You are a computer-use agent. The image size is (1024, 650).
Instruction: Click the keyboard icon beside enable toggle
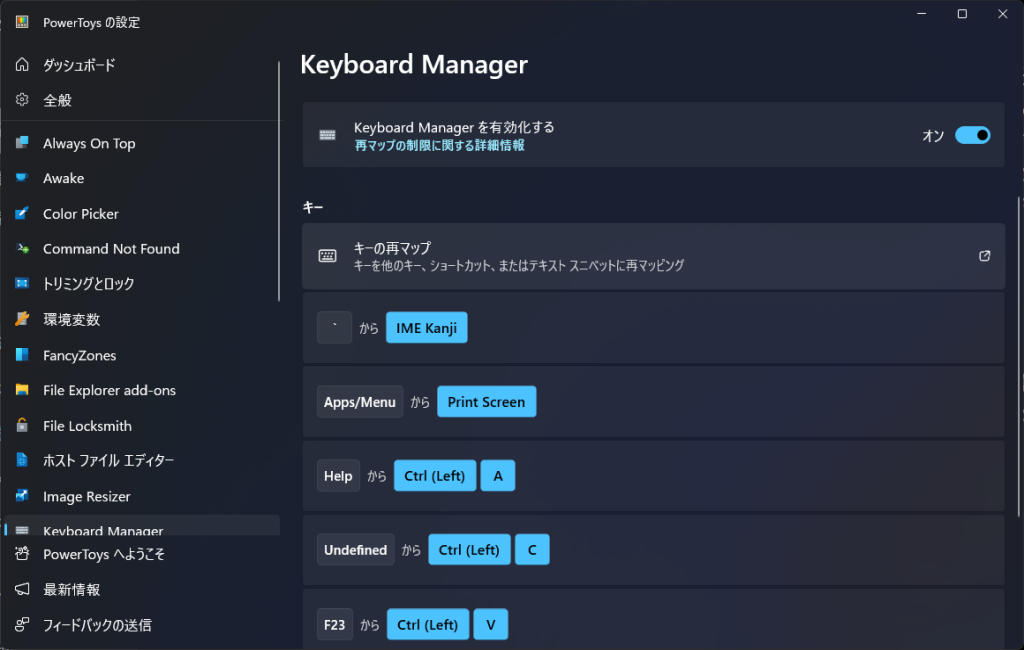[x=327, y=135]
